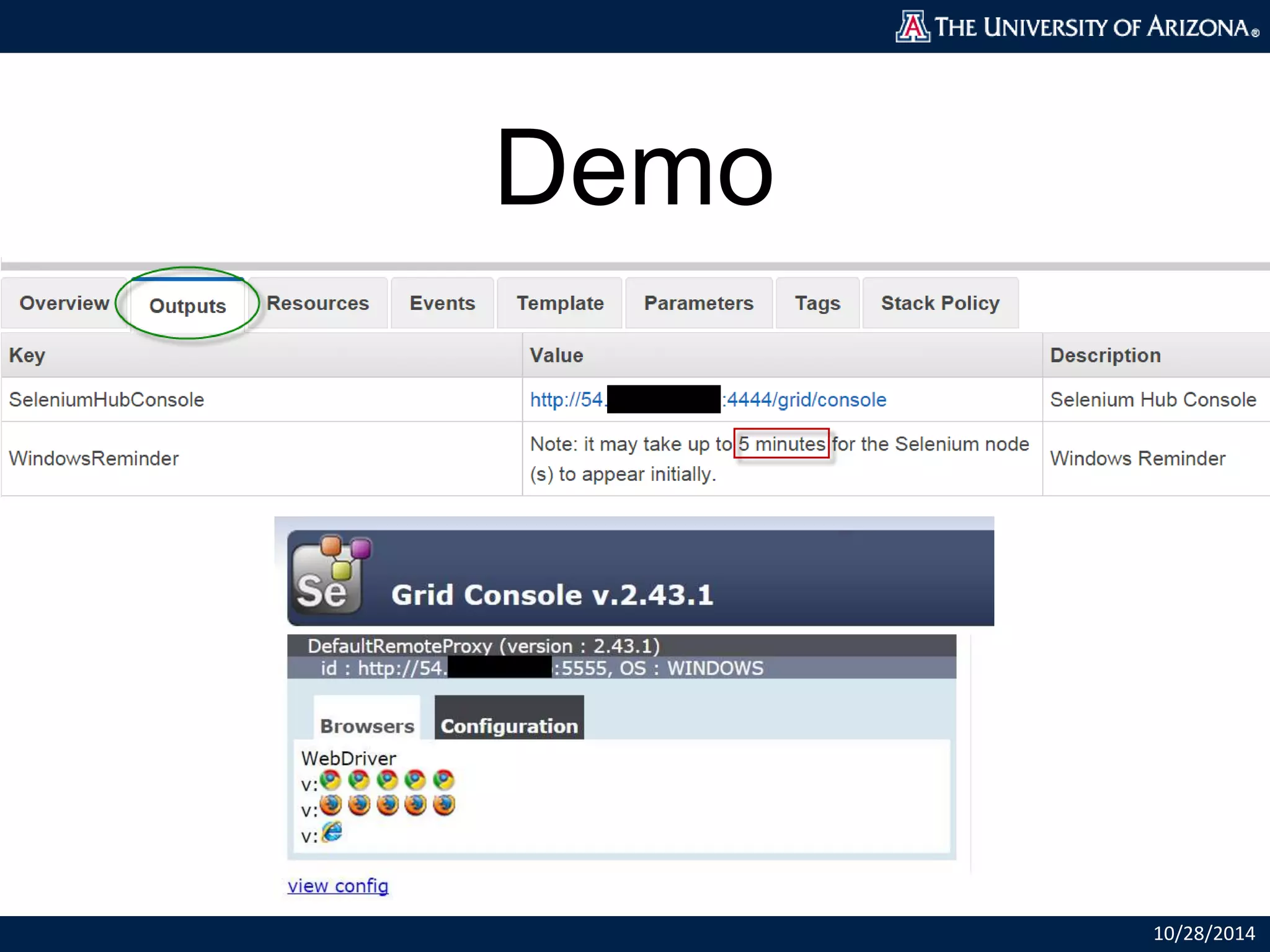Image resolution: width=1270 pixels, height=952 pixels.
Task: Select the WindowsReminder key cell
Action: click(262, 459)
